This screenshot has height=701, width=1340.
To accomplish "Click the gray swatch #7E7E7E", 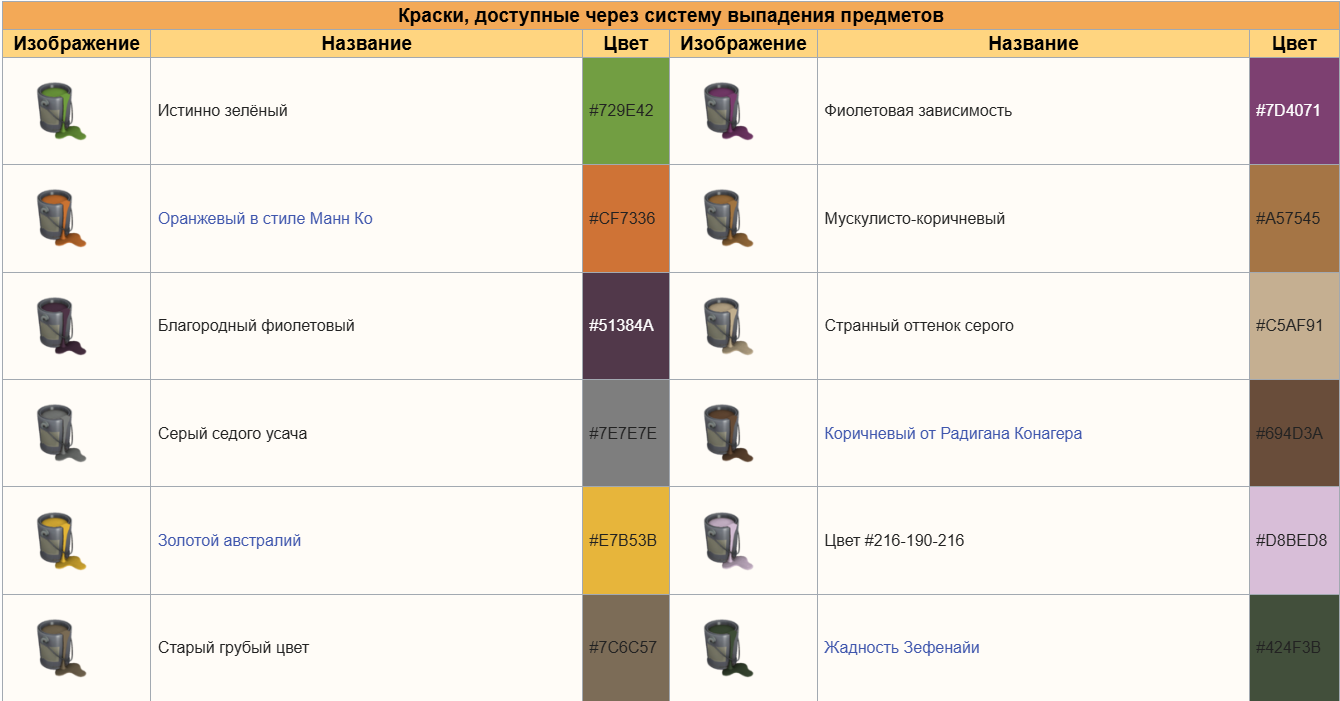I will [626, 433].
